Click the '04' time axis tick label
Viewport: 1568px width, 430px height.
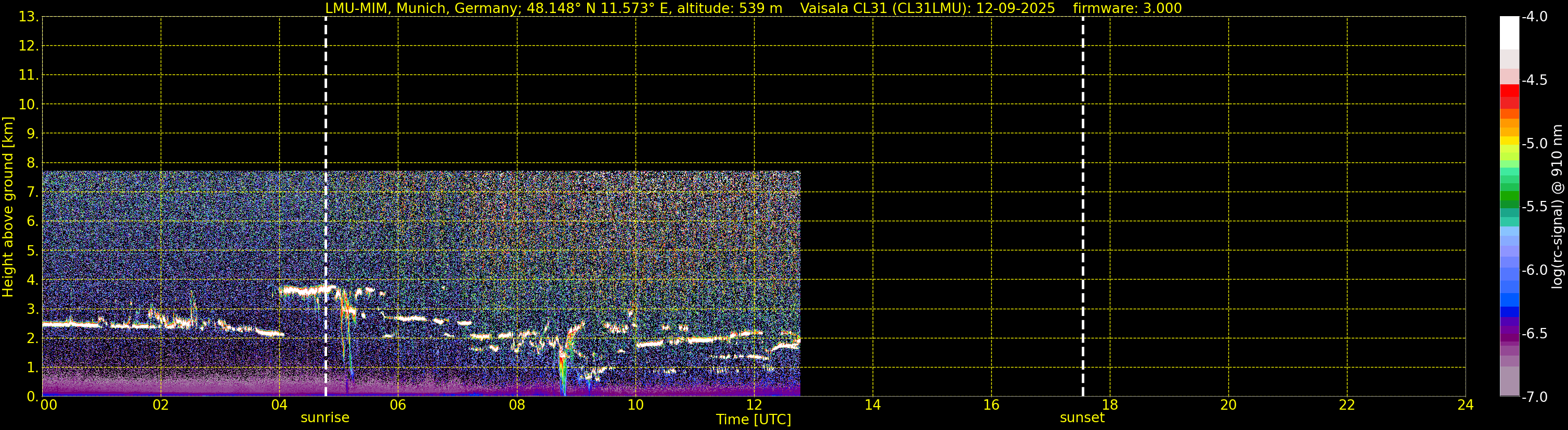tap(279, 405)
